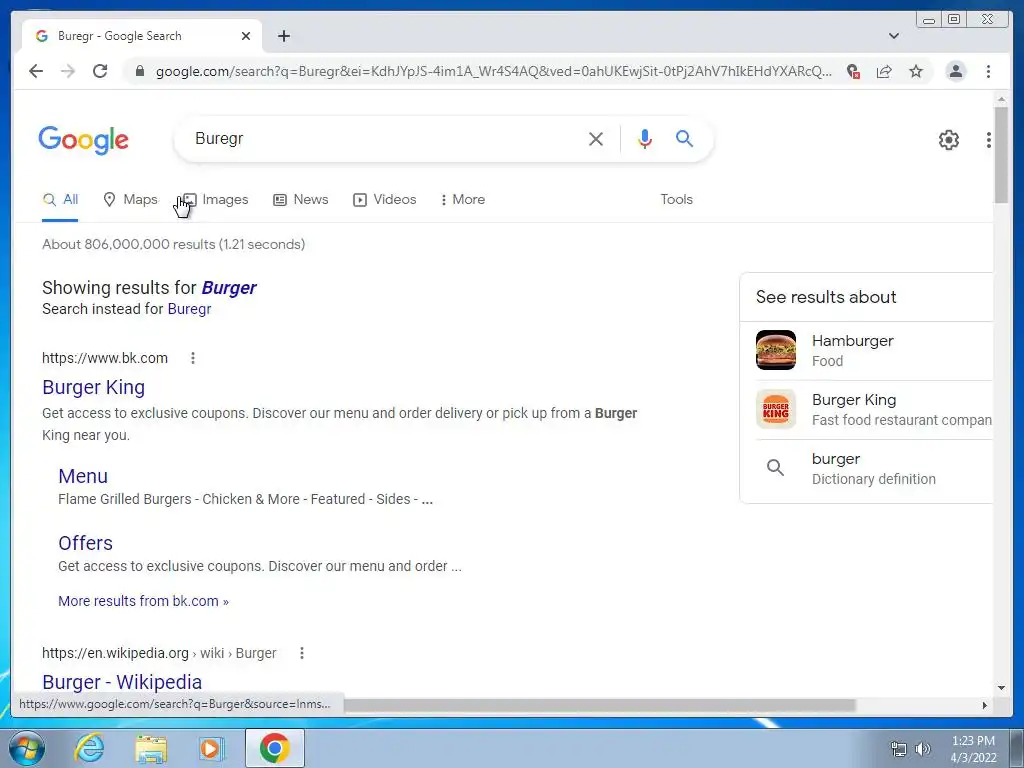
Task: Open the Burger - Wikipedia result
Action: tap(122, 682)
